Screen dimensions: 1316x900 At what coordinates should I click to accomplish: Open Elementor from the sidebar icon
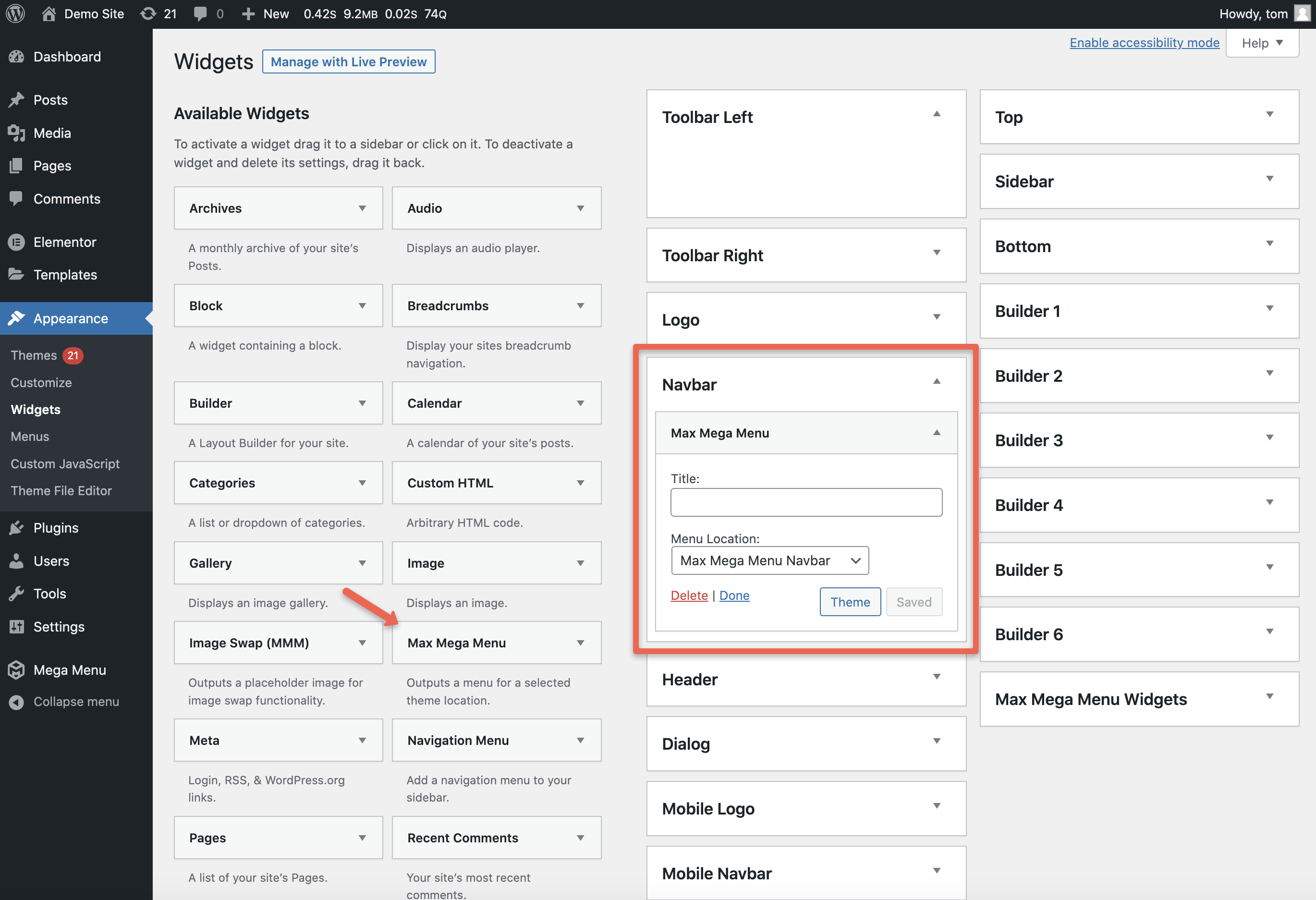click(16, 242)
